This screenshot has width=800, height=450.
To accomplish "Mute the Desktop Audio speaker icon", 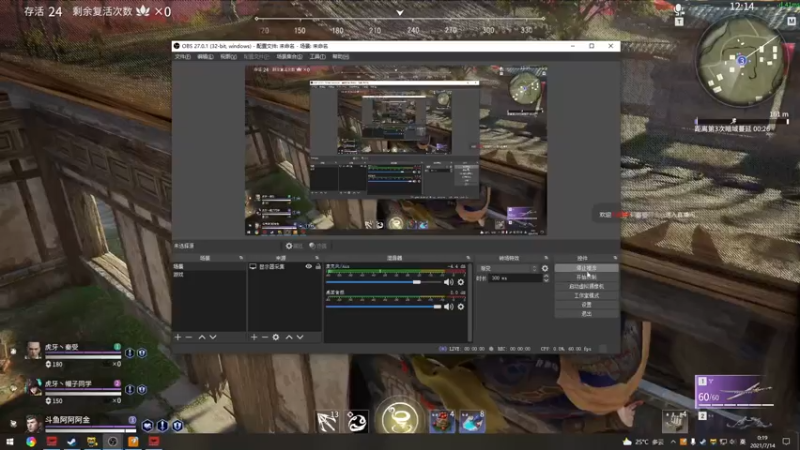I will pyautogui.click(x=448, y=307).
